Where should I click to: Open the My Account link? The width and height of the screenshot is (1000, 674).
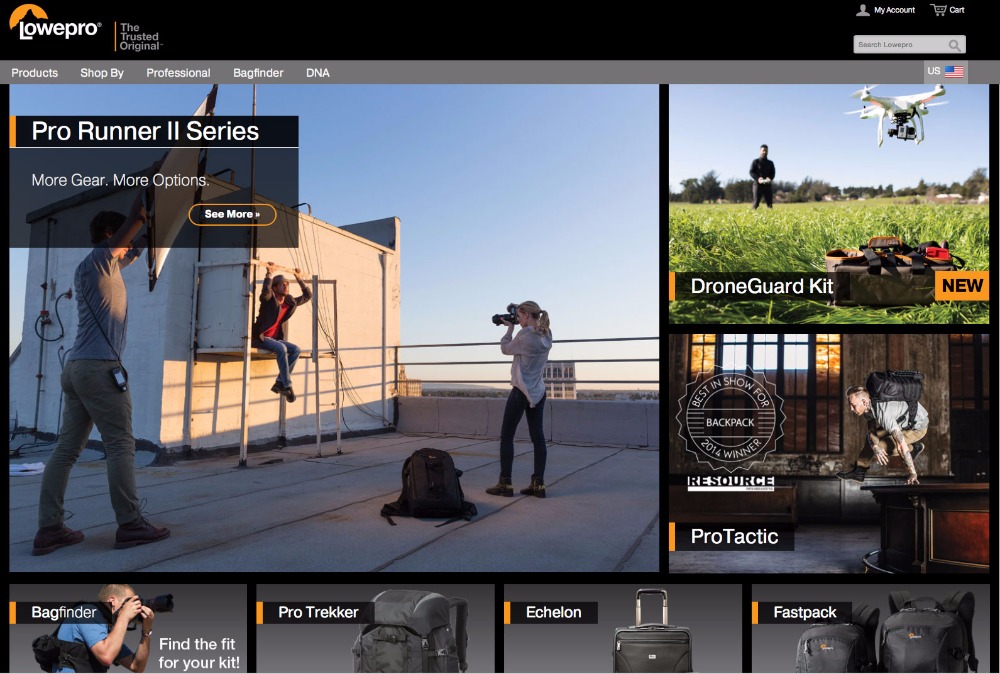894,10
